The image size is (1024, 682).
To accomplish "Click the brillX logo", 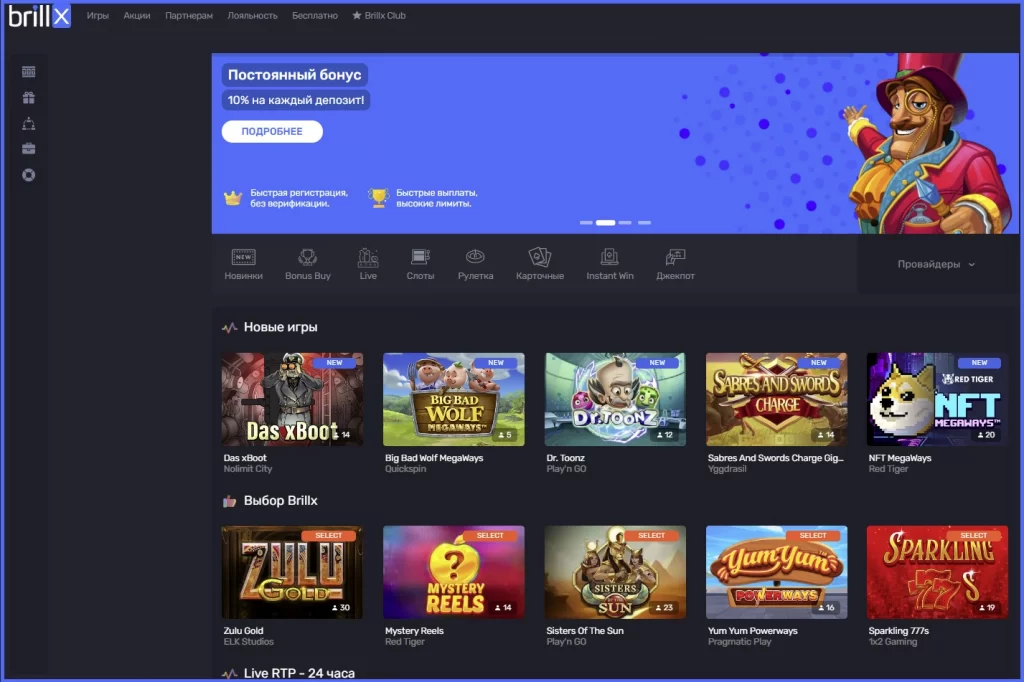I will coord(38,16).
